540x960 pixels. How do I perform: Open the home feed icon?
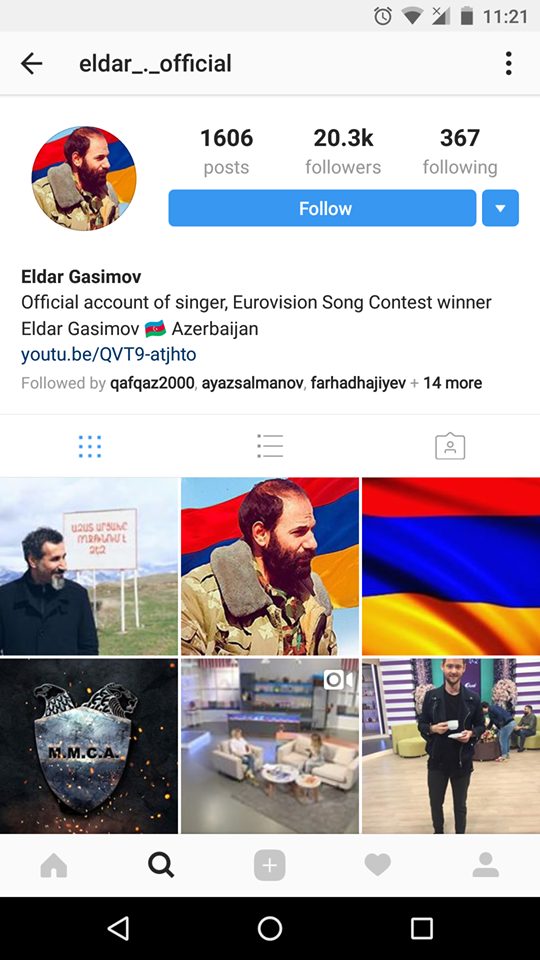(54, 865)
